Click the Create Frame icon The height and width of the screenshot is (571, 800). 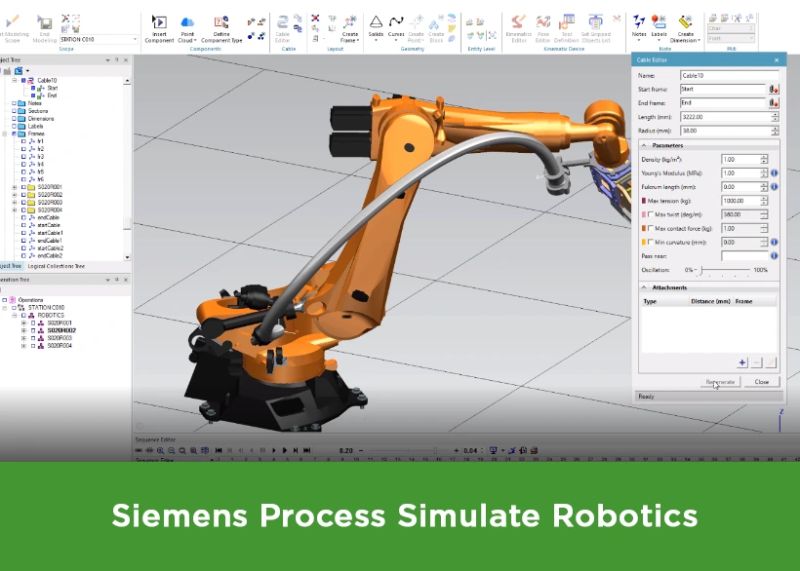click(349, 22)
